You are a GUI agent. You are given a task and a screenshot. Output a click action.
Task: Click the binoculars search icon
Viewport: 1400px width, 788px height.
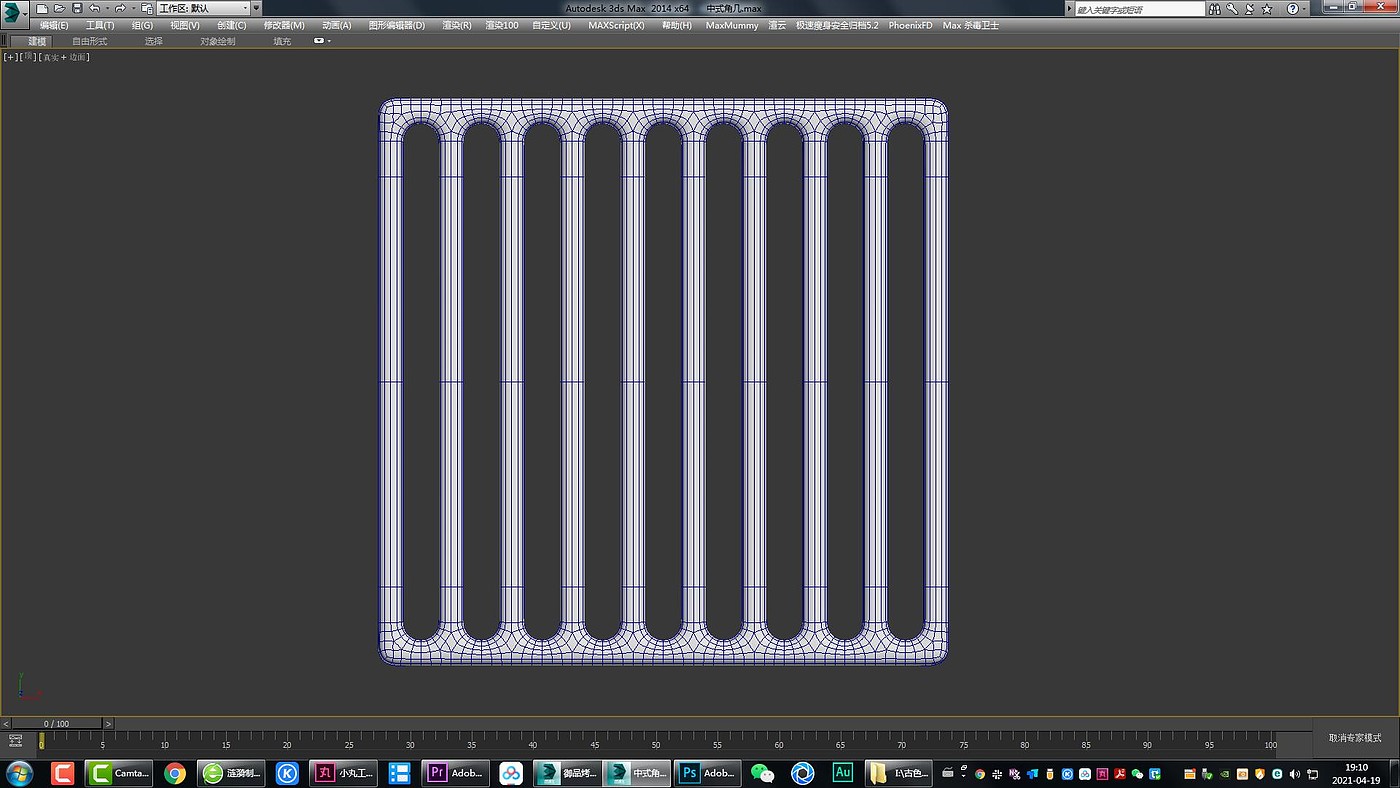click(x=1214, y=9)
